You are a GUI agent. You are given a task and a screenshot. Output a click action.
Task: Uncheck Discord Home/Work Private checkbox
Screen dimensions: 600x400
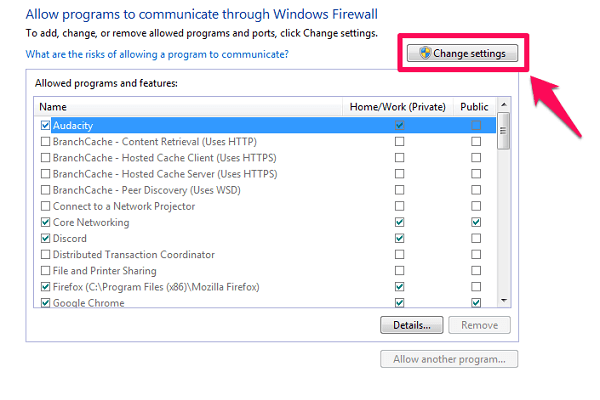coord(399,238)
